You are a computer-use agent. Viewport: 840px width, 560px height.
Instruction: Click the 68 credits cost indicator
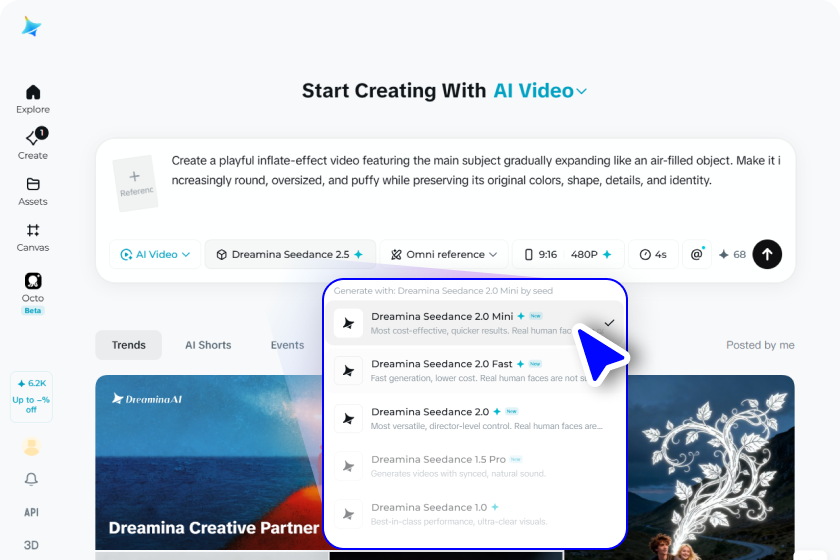[x=732, y=255]
